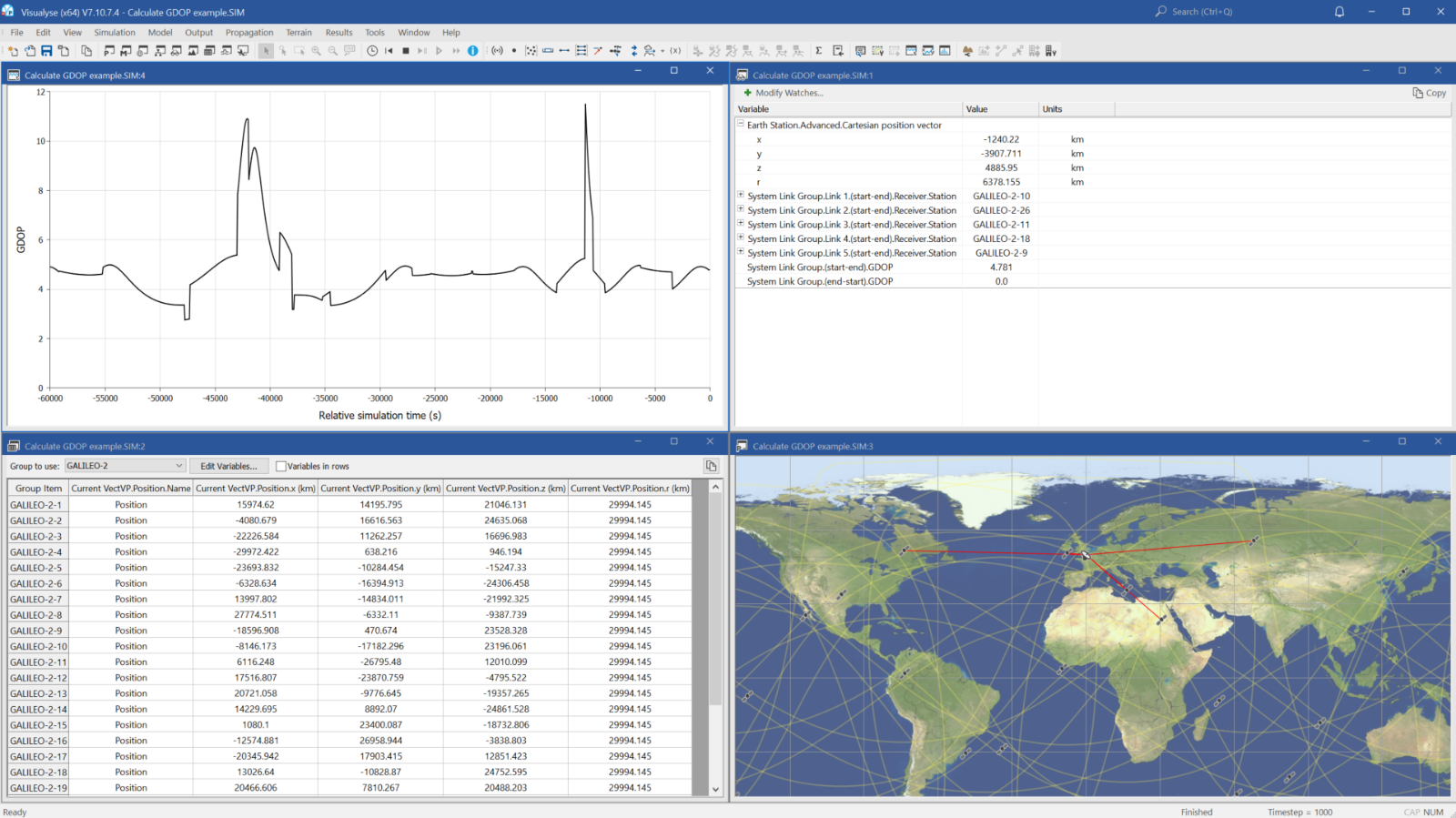Click the Copy button in watch window
The width and height of the screenshot is (1456, 818).
pos(1430,93)
